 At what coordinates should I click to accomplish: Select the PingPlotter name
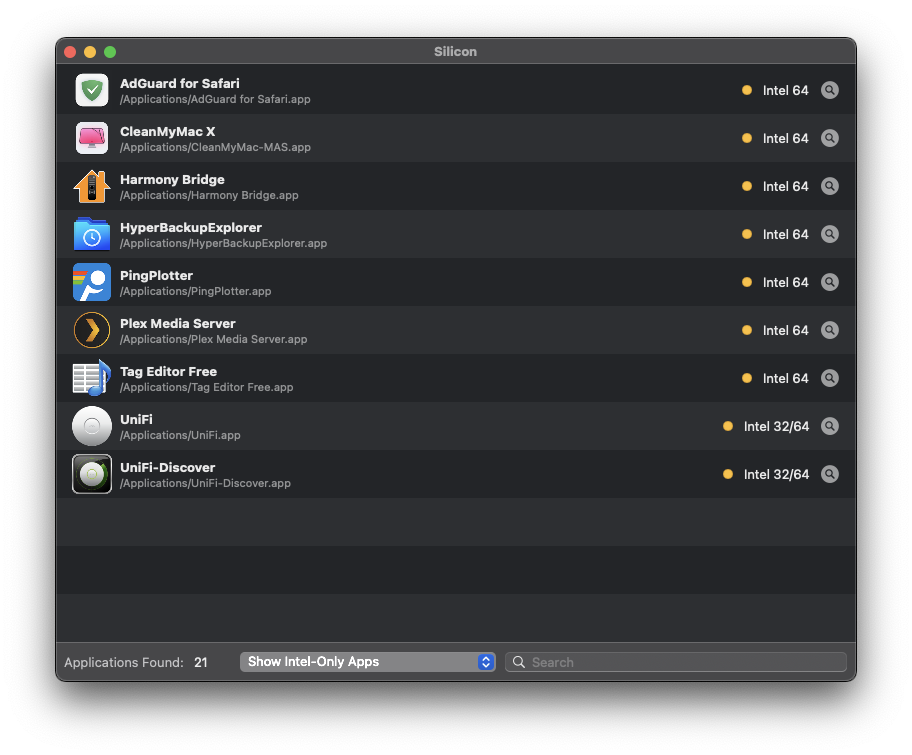click(156, 276)
